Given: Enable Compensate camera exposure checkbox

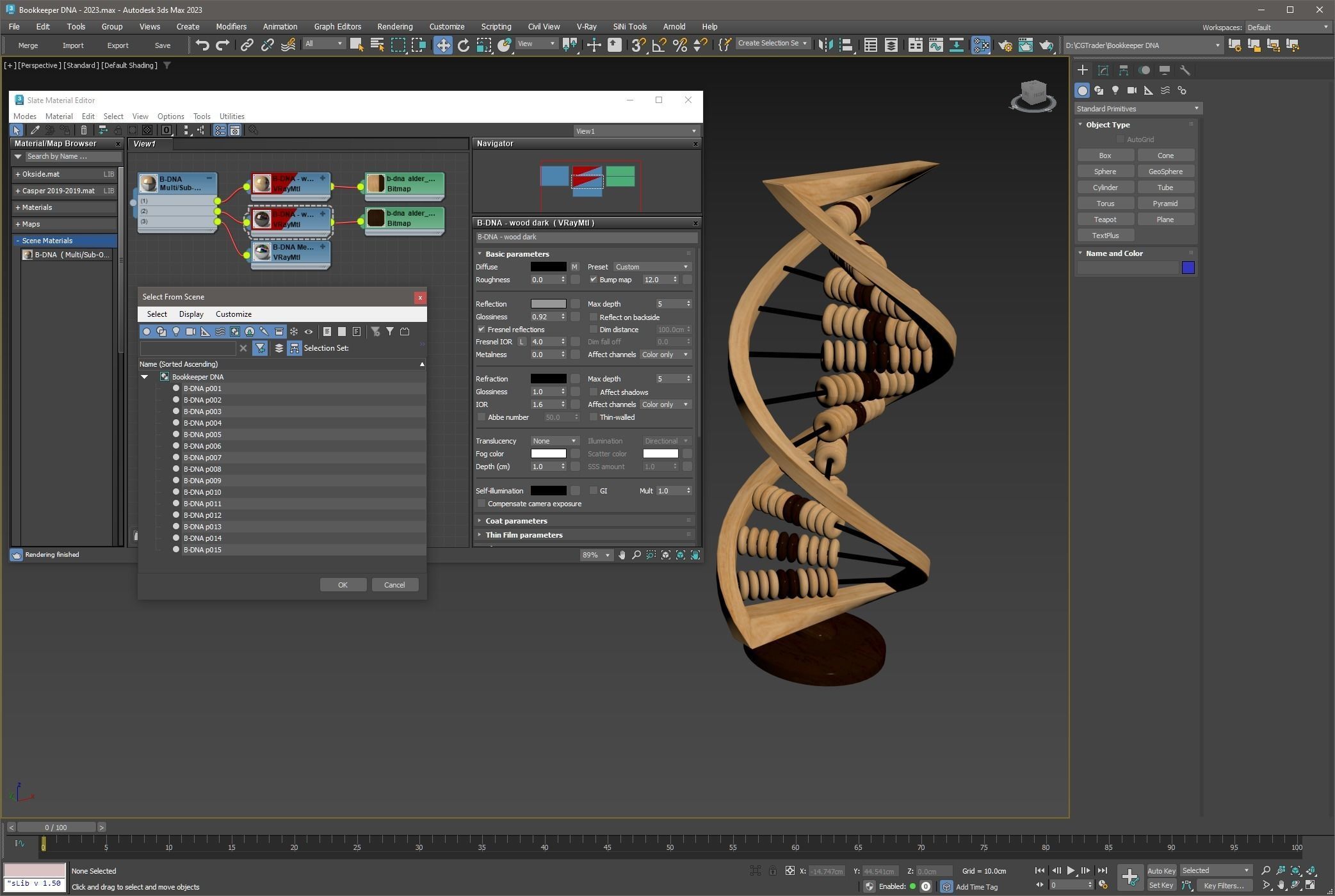Looking at the screenshot, I should click(x=481, y=504).
